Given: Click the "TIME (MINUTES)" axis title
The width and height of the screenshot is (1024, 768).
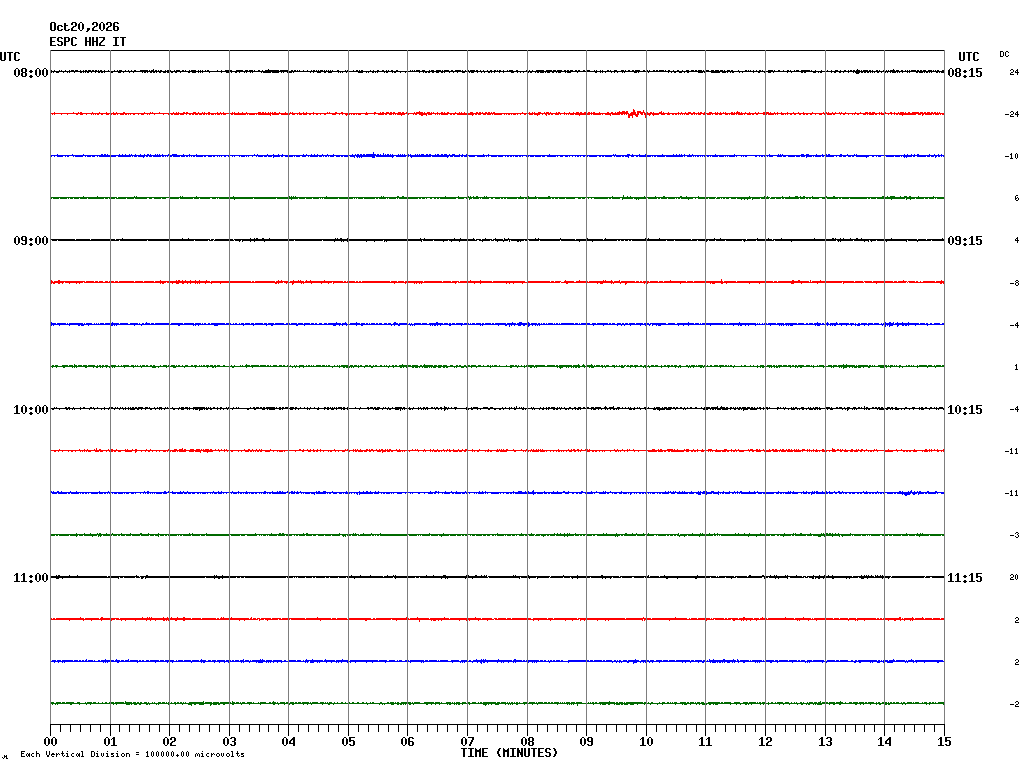Looking at the screenshot, I should 509,753.
